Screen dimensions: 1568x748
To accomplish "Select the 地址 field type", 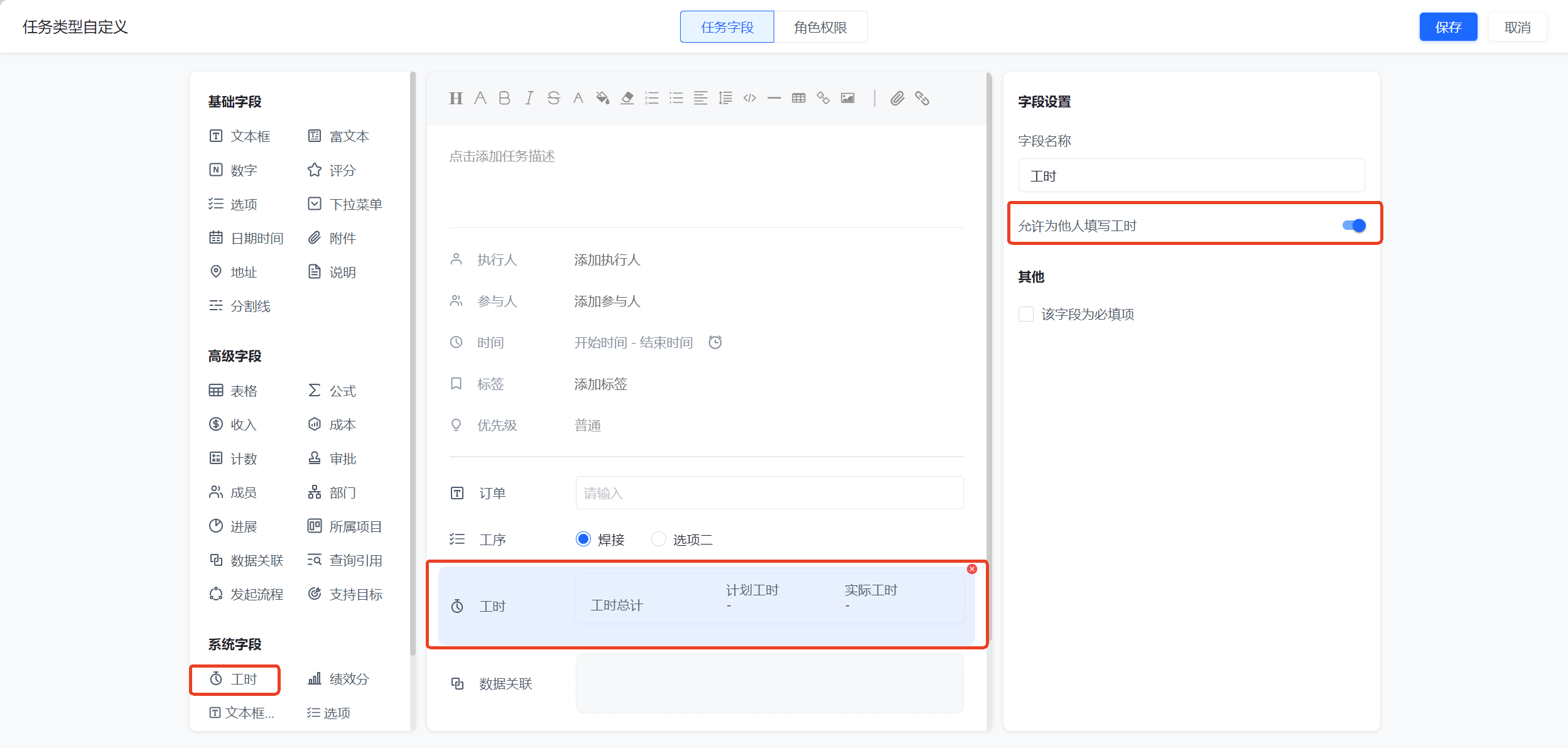I will pyautogui.click(x=234, y=272).
